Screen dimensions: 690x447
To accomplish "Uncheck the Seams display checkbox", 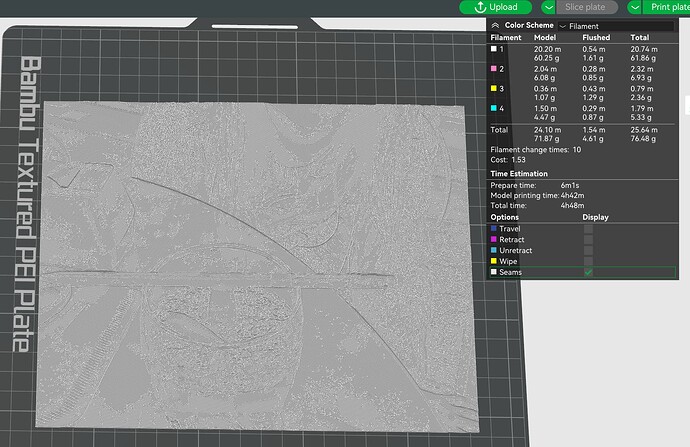I will (x=588, y=272).
